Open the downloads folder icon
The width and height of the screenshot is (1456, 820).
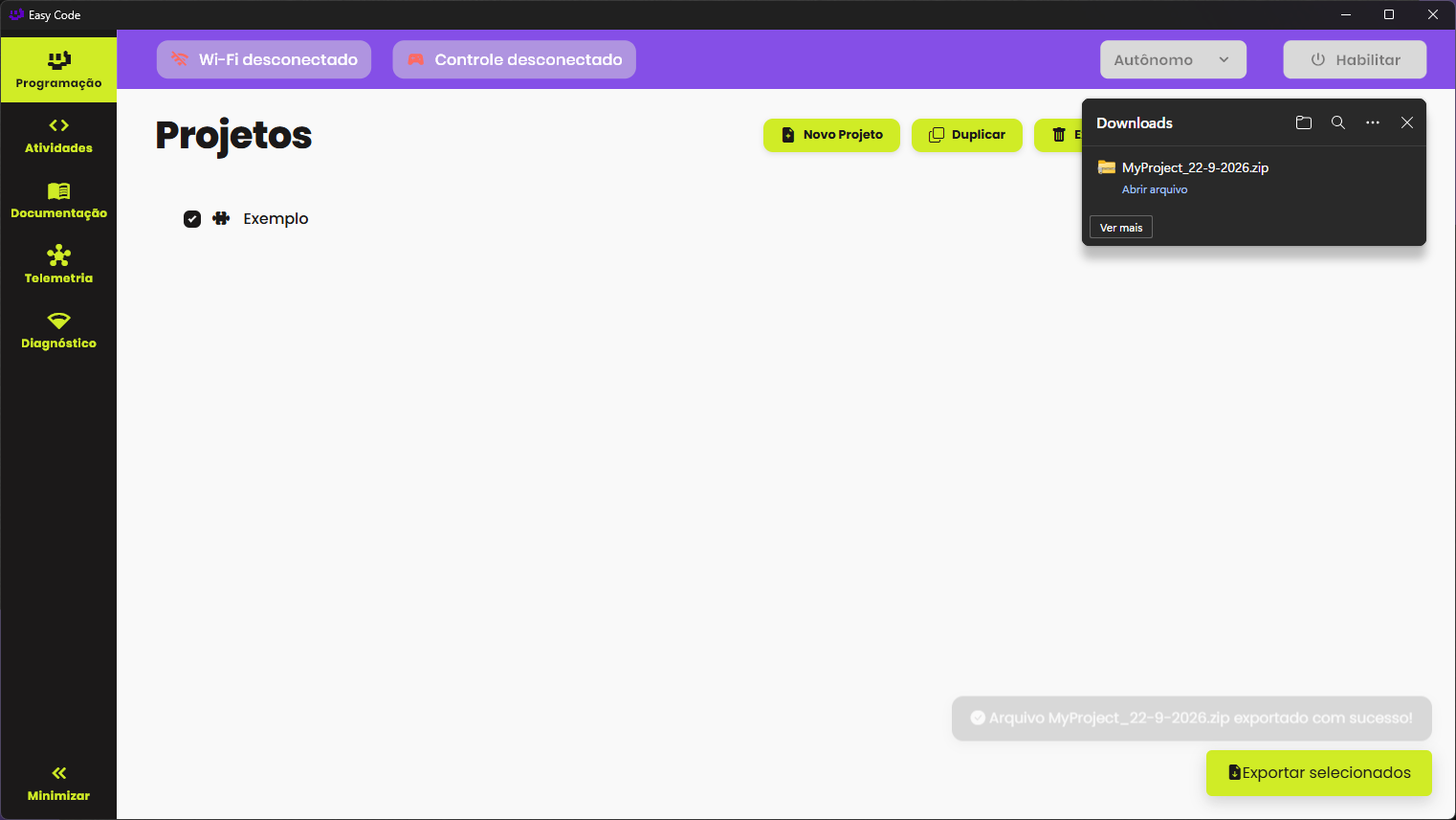click(1304, 122)
